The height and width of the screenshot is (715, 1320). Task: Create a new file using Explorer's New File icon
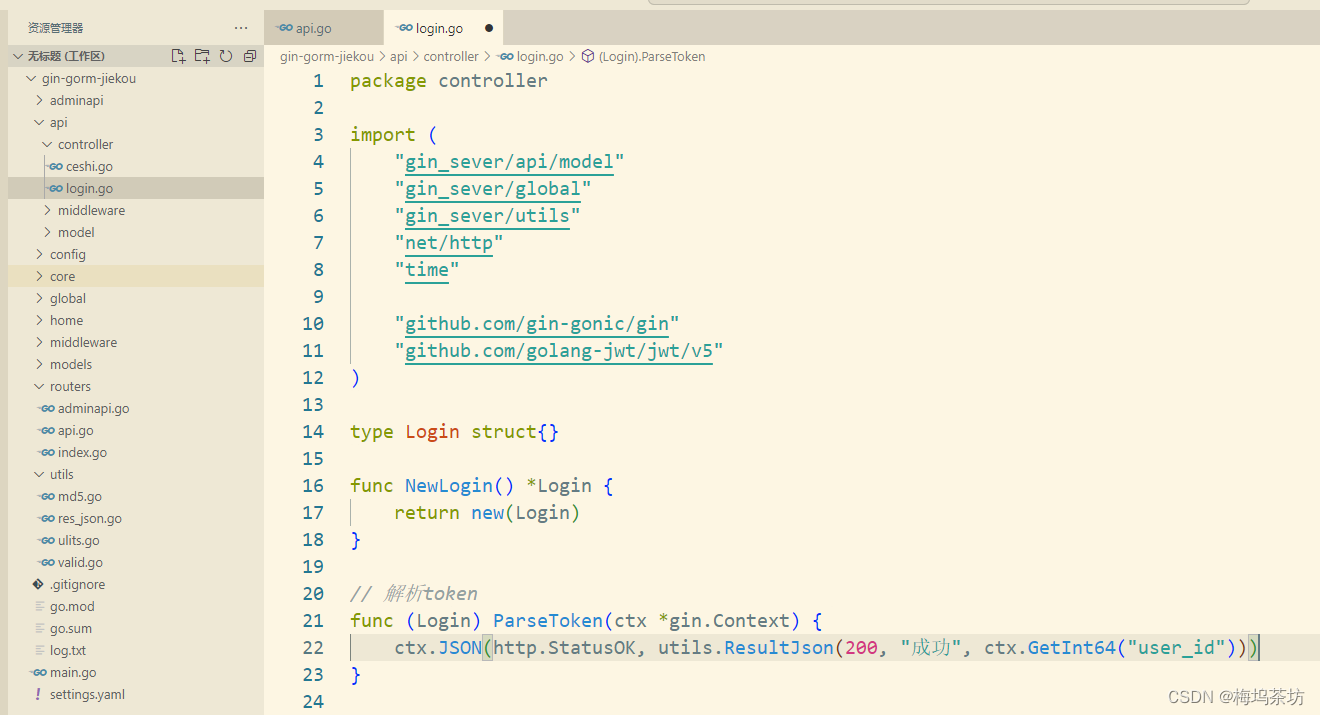tap(178, 57)
